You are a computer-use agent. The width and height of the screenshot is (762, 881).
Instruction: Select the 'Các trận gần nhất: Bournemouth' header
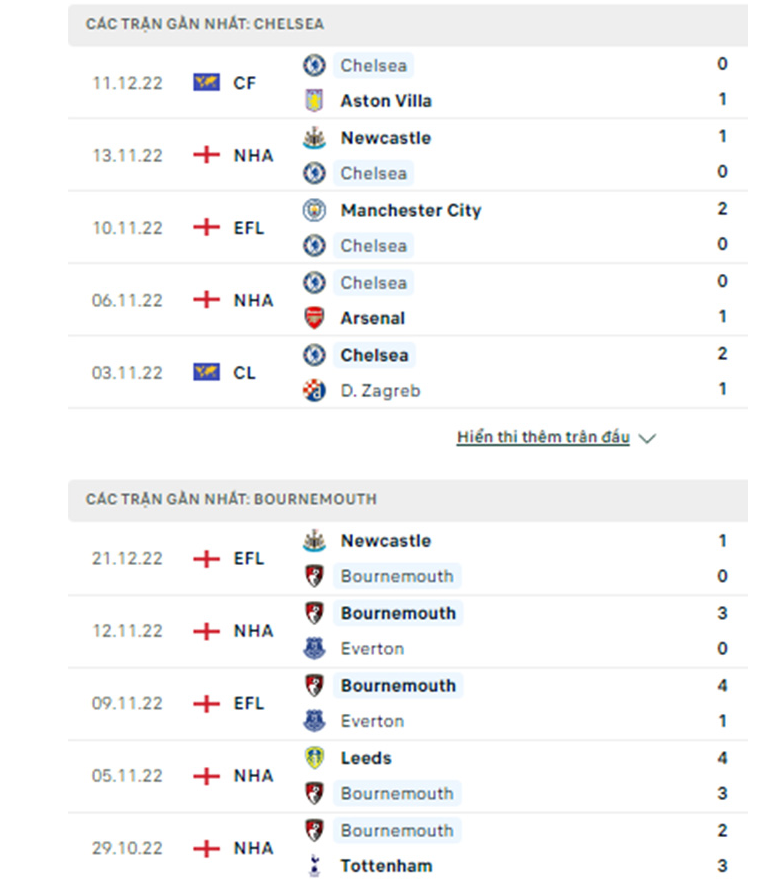408,499
